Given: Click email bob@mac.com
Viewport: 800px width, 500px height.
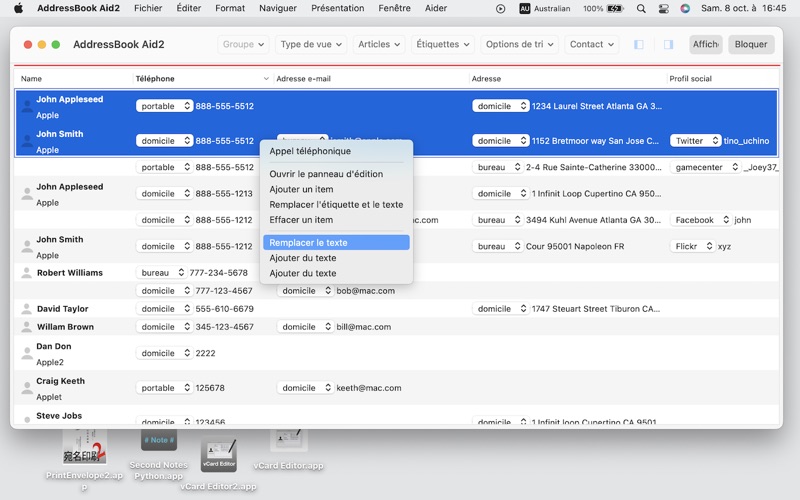Looking at the screenshot, I should click(x=365, y=291).
